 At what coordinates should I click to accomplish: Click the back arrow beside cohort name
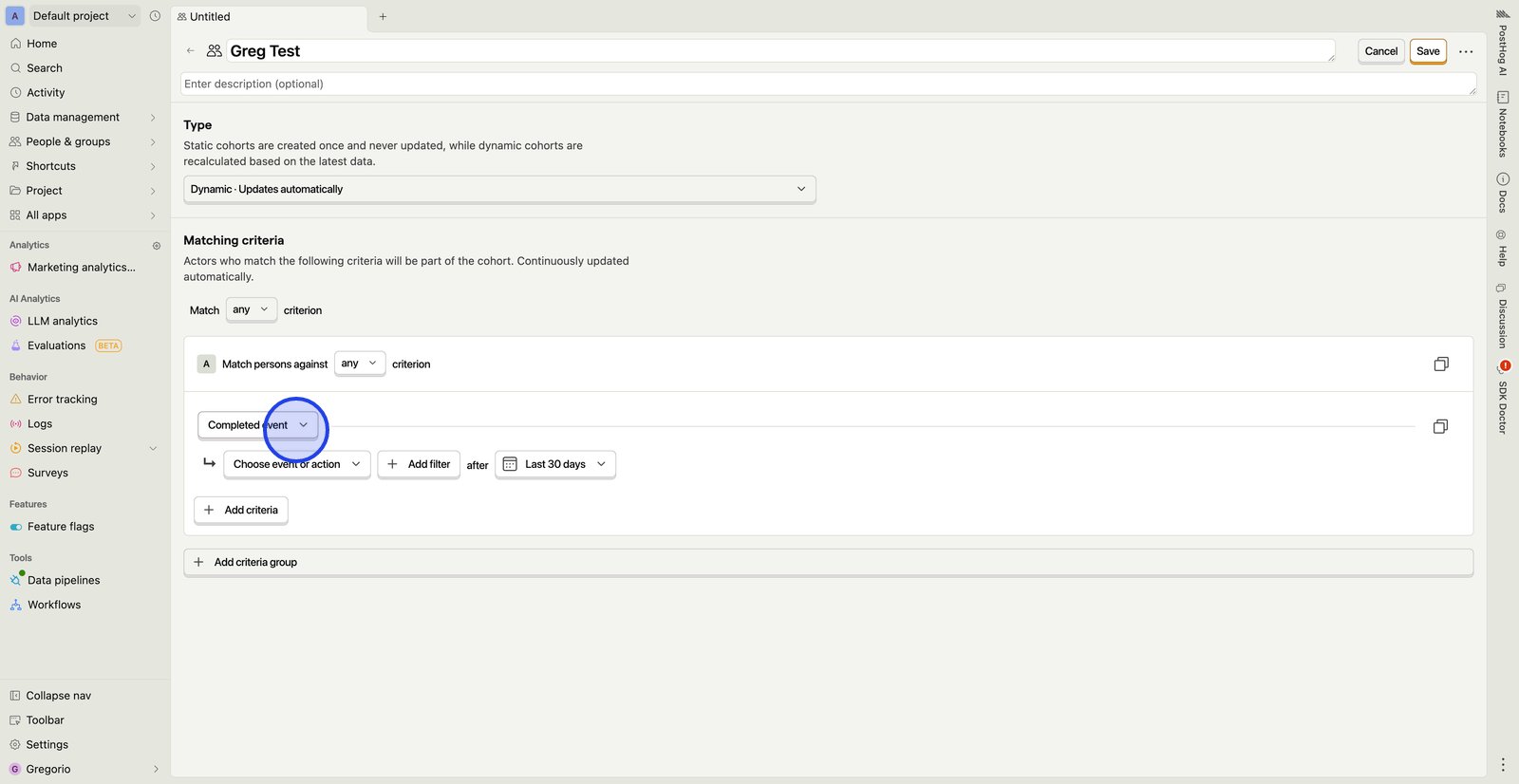(191, 51)
